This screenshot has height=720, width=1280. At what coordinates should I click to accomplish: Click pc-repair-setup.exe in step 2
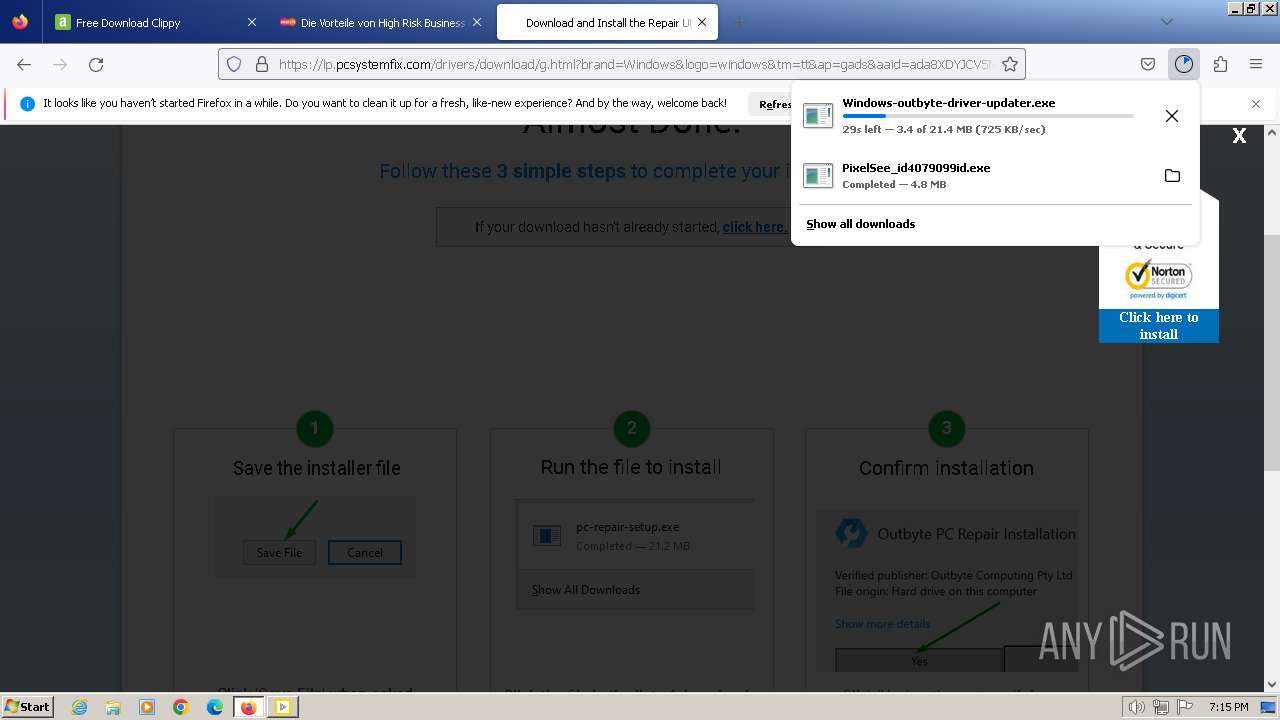627,527
